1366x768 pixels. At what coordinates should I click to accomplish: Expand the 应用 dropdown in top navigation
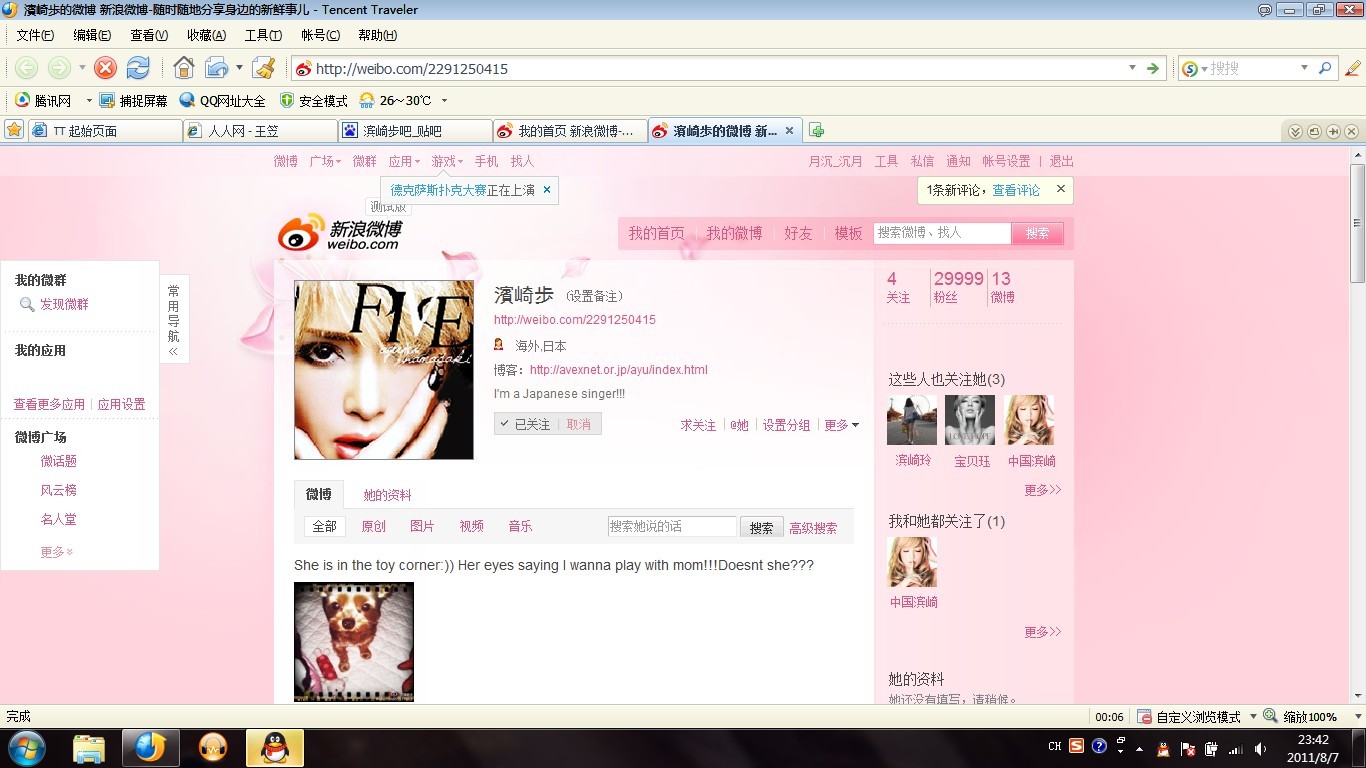point(405,161)
